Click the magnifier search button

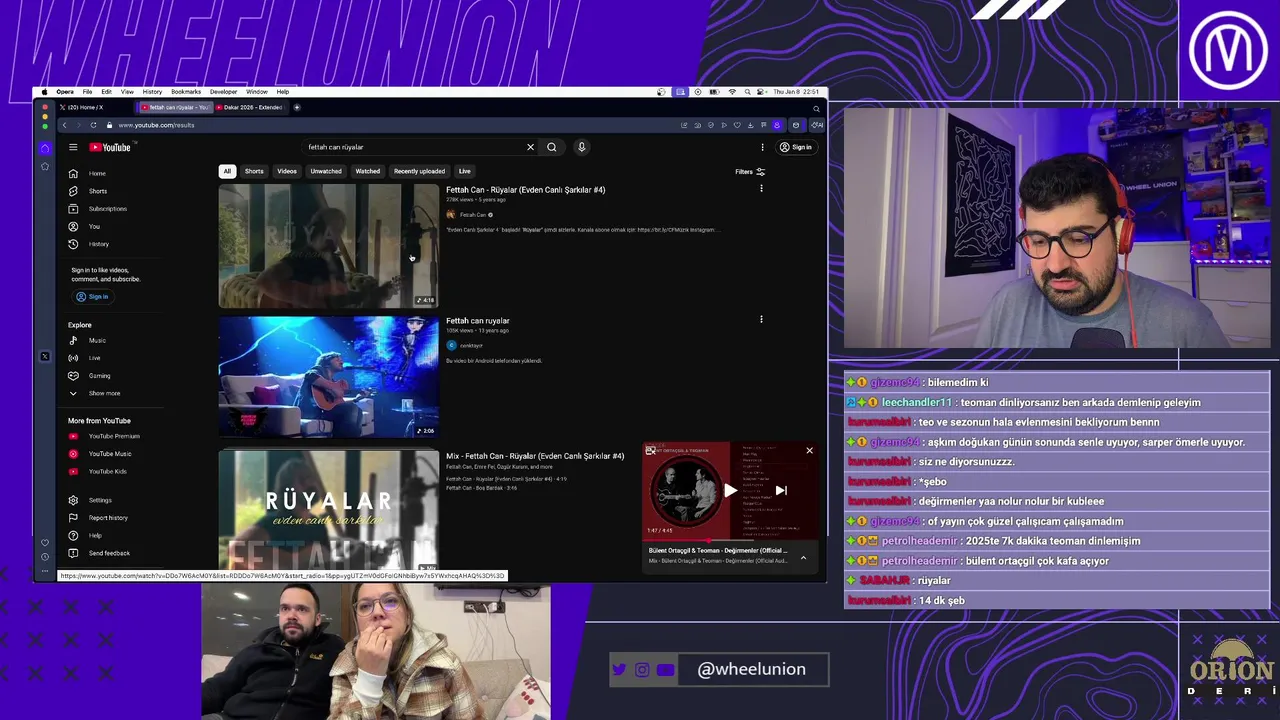click(552, 147)
